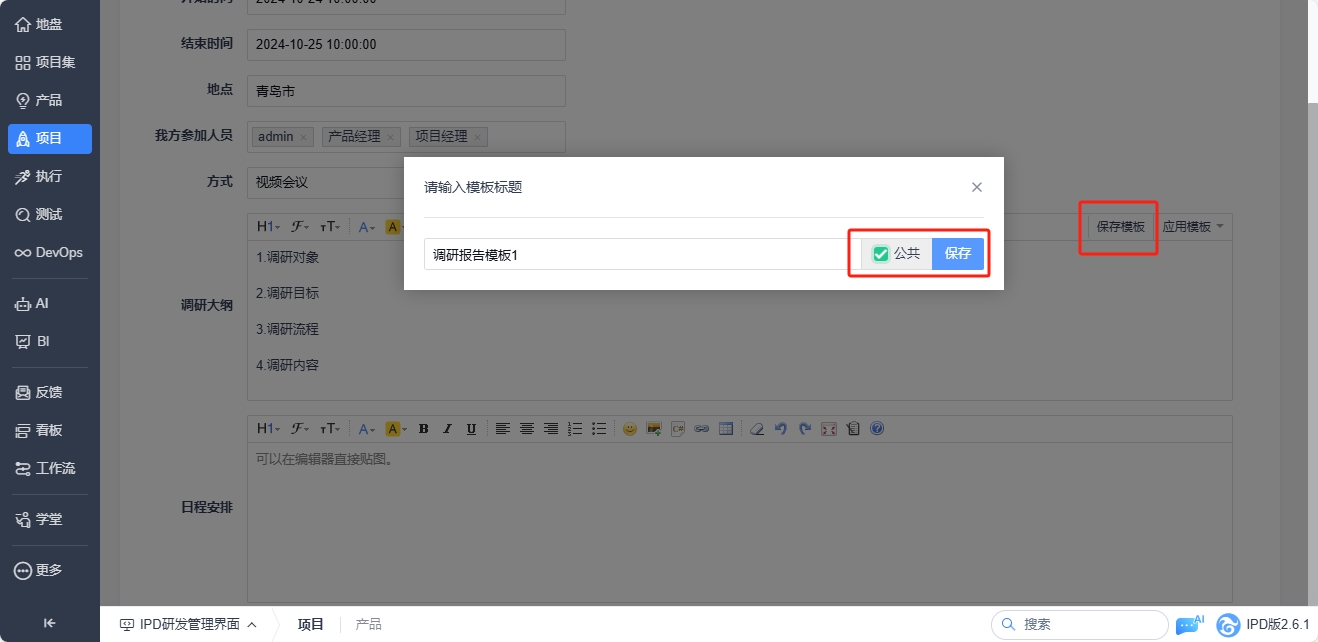Navigate to DevOps in the sidebar
Viewport: 1318px width, 642px height.
coord(49,253)
